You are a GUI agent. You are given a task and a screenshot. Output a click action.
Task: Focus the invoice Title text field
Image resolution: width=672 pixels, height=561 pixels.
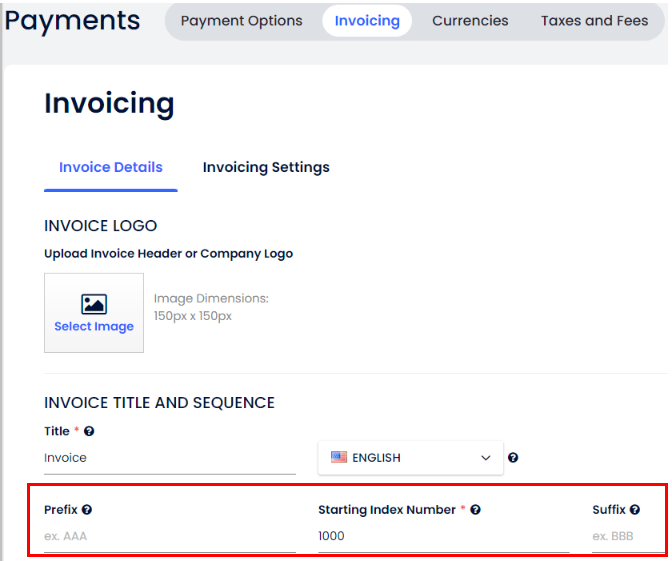[169, 458]
